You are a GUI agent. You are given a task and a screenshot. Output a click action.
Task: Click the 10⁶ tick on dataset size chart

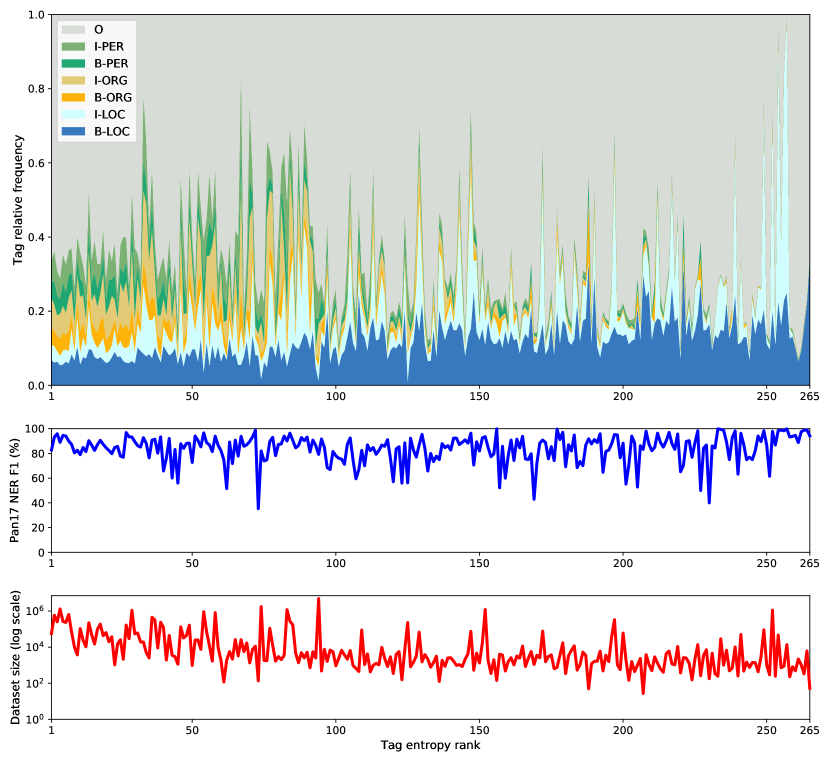(34, 611)
